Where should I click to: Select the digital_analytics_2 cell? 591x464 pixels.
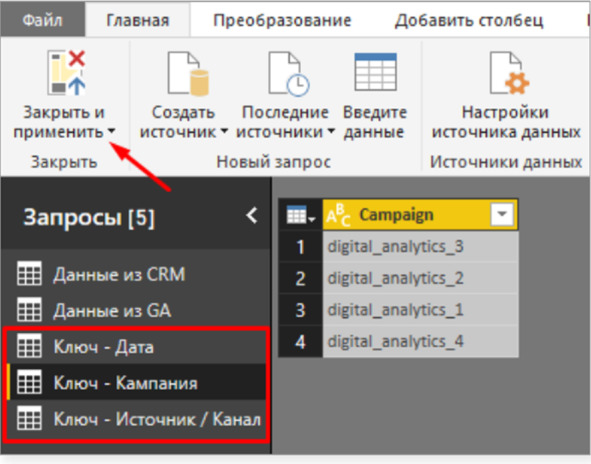point(420,278)
